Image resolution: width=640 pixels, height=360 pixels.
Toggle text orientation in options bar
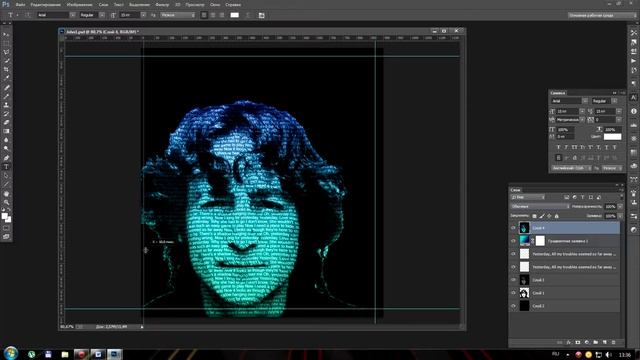(28, 15)
